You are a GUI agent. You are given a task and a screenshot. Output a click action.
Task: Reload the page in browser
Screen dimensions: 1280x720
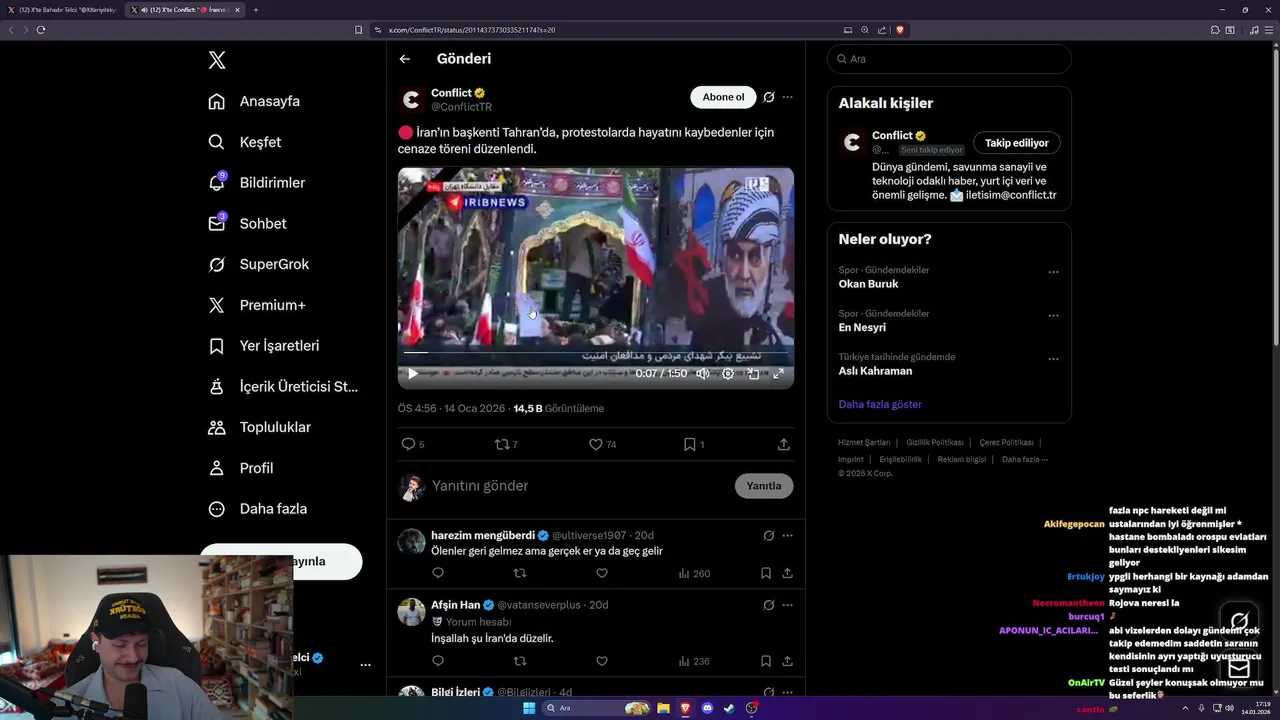click(x=41, y=30)
